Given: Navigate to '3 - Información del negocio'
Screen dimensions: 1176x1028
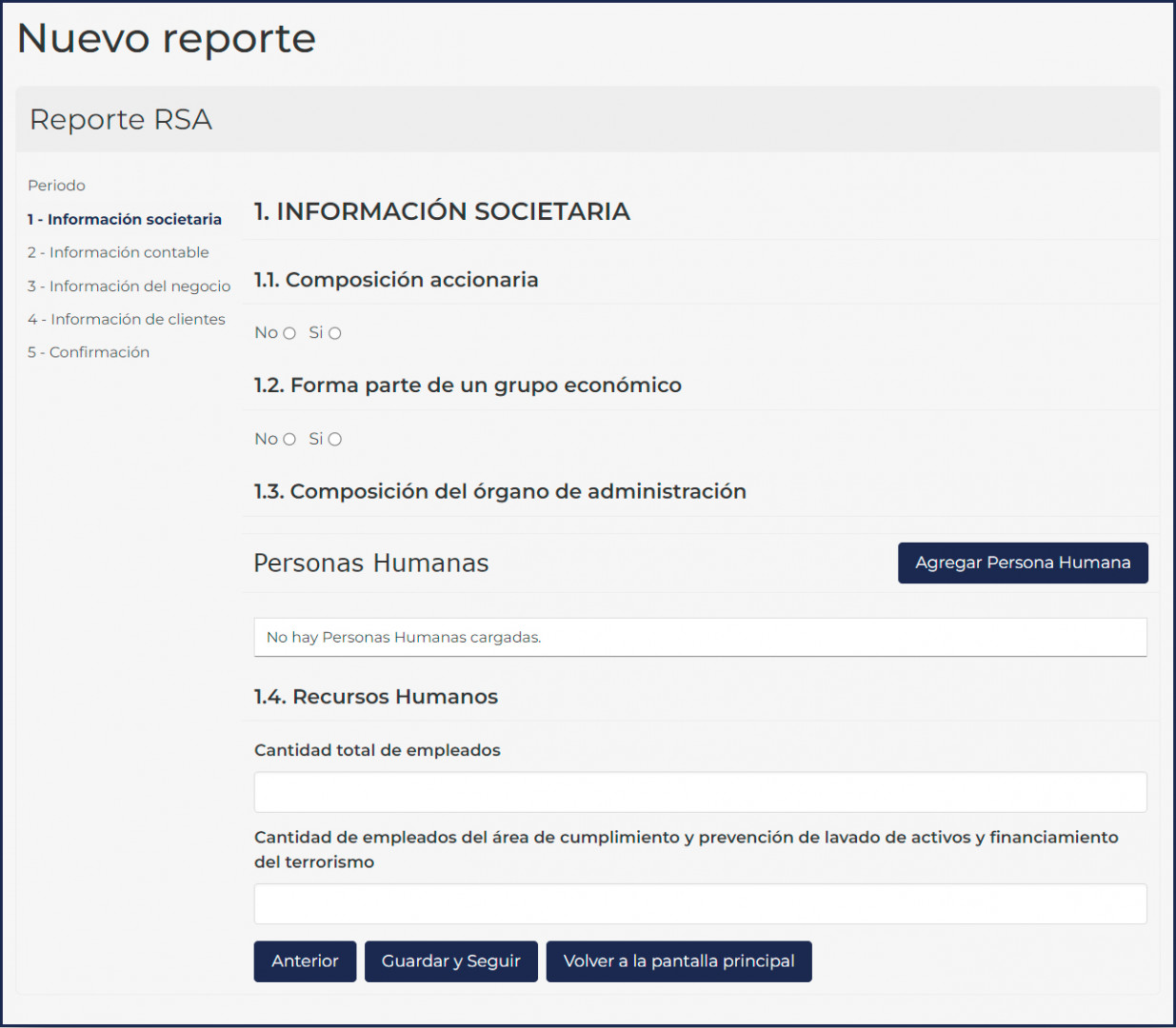Looking at the screenshot, I should click(x=129, y=286).
